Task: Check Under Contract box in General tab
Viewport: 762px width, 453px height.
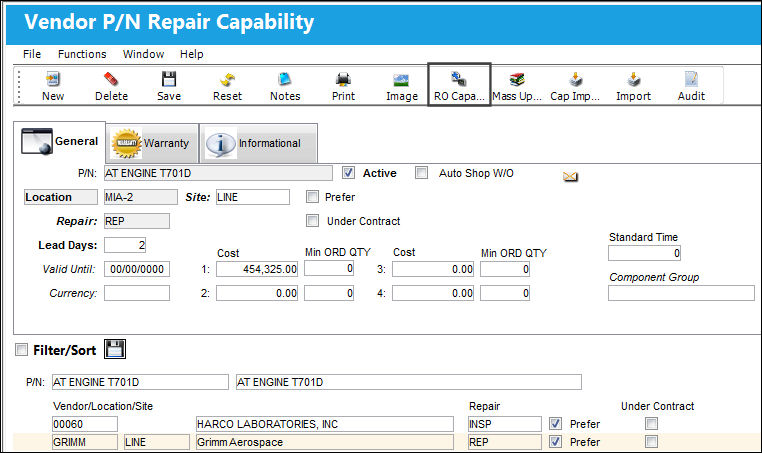Action: pyautogui.click(x=312, y=221)
